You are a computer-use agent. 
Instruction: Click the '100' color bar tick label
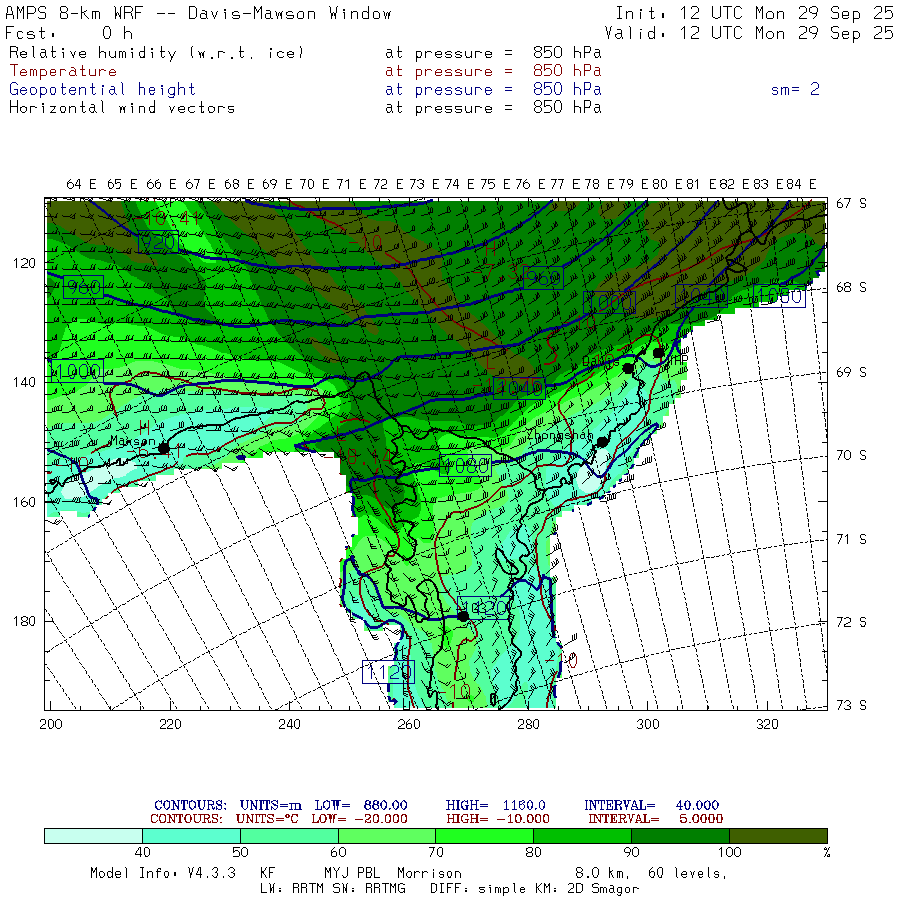coord(730,852)
